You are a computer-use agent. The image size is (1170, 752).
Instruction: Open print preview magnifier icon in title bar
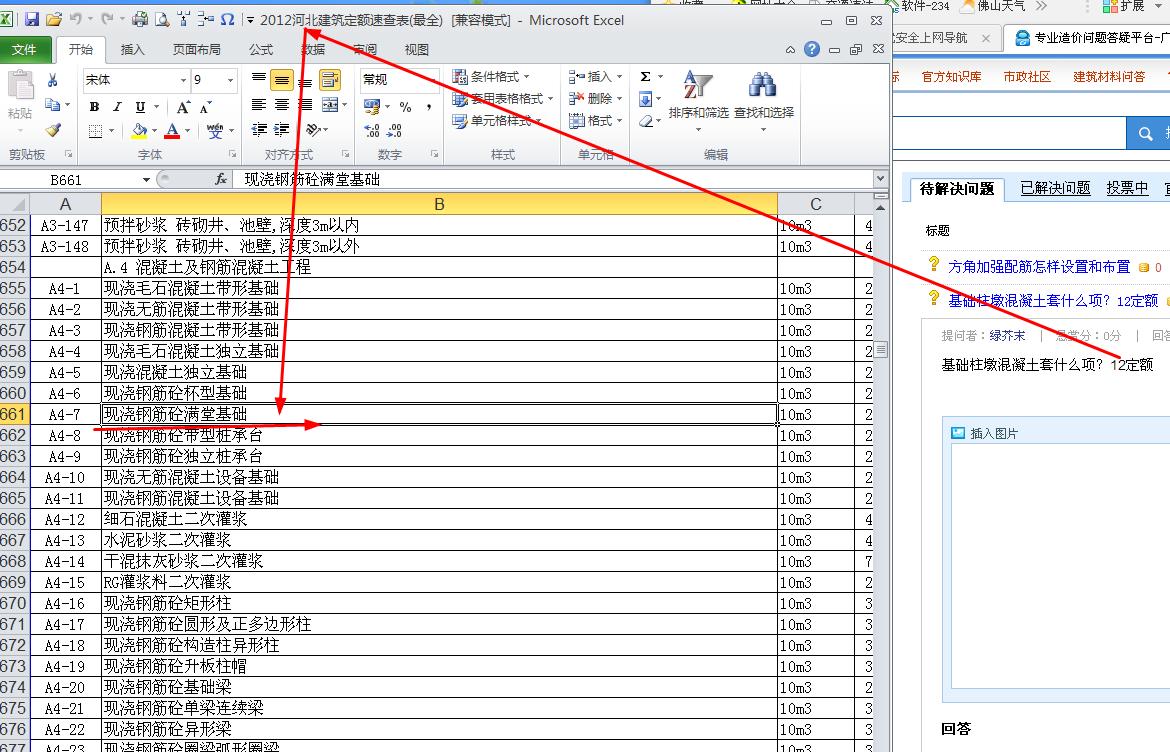pyautogui.click(x=162, y=20)
